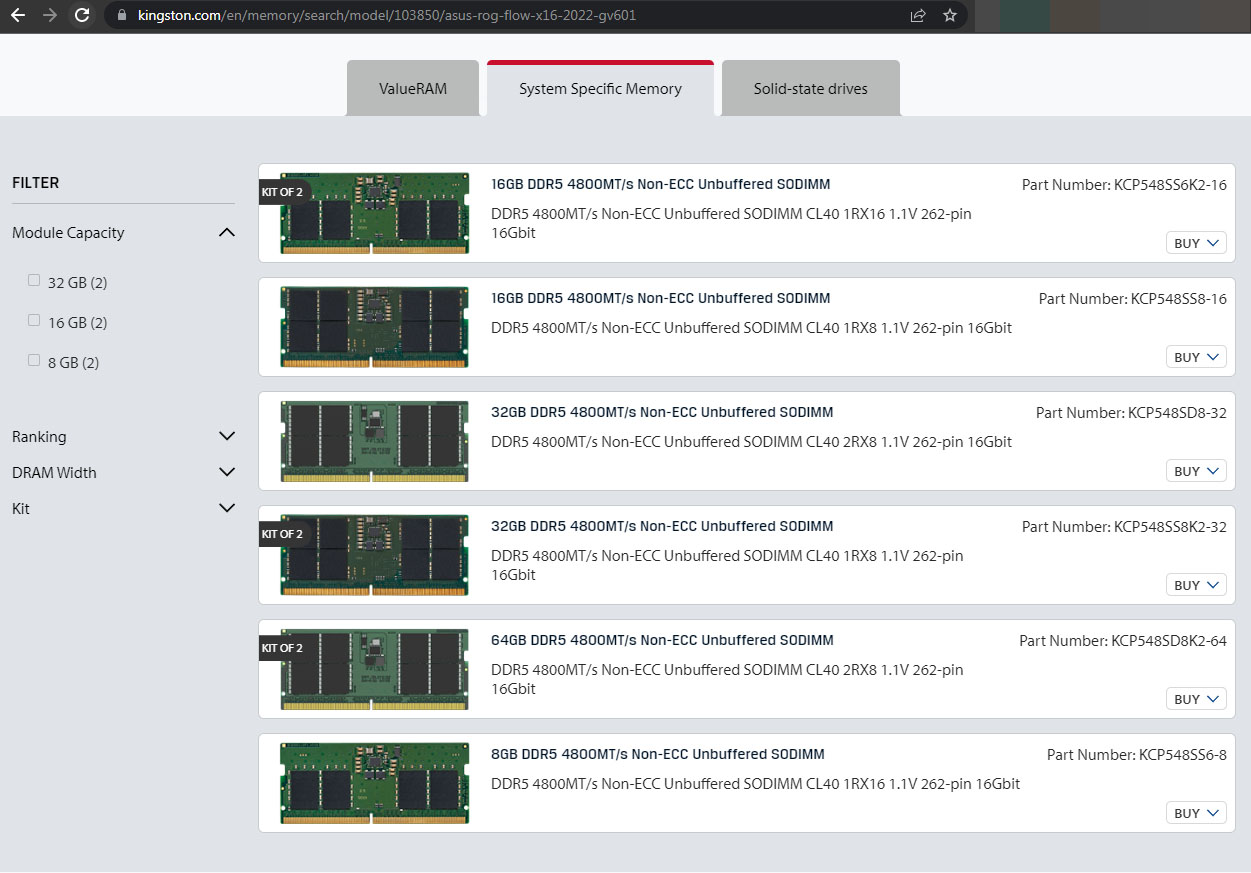Click the share page icon in address bar
The image size is (1251, 873).
[918, 15]
